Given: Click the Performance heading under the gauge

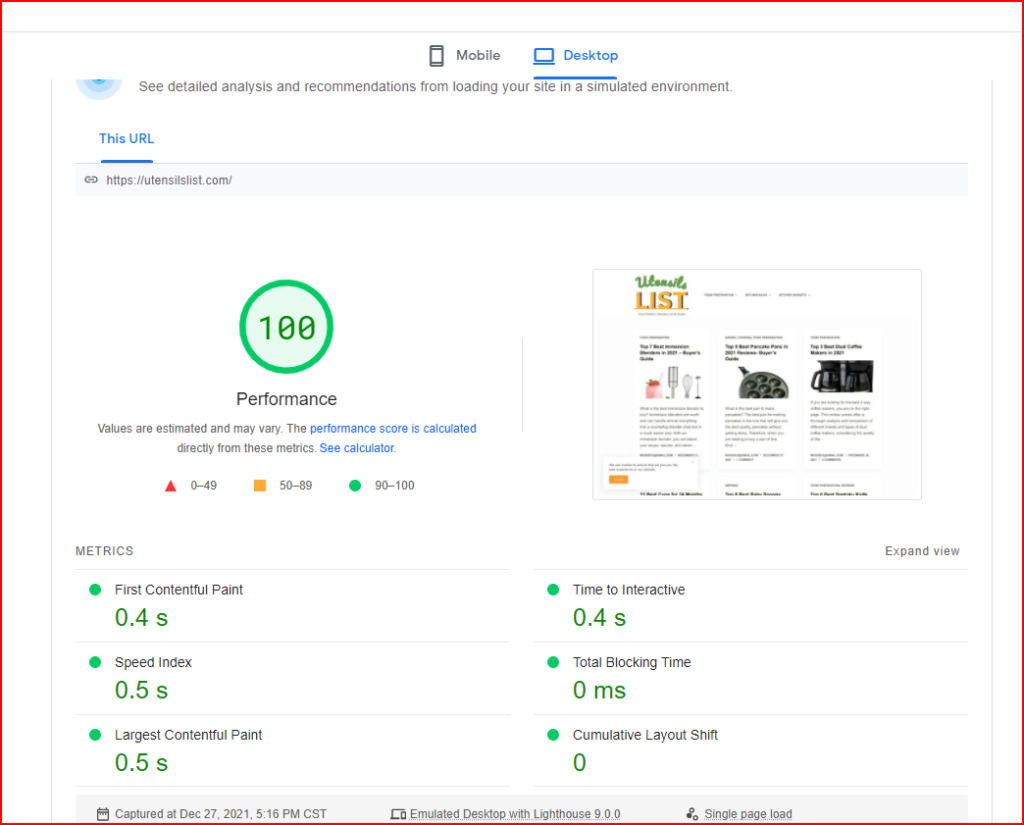Looking at the screenshot, I should [x=287, y=399].
